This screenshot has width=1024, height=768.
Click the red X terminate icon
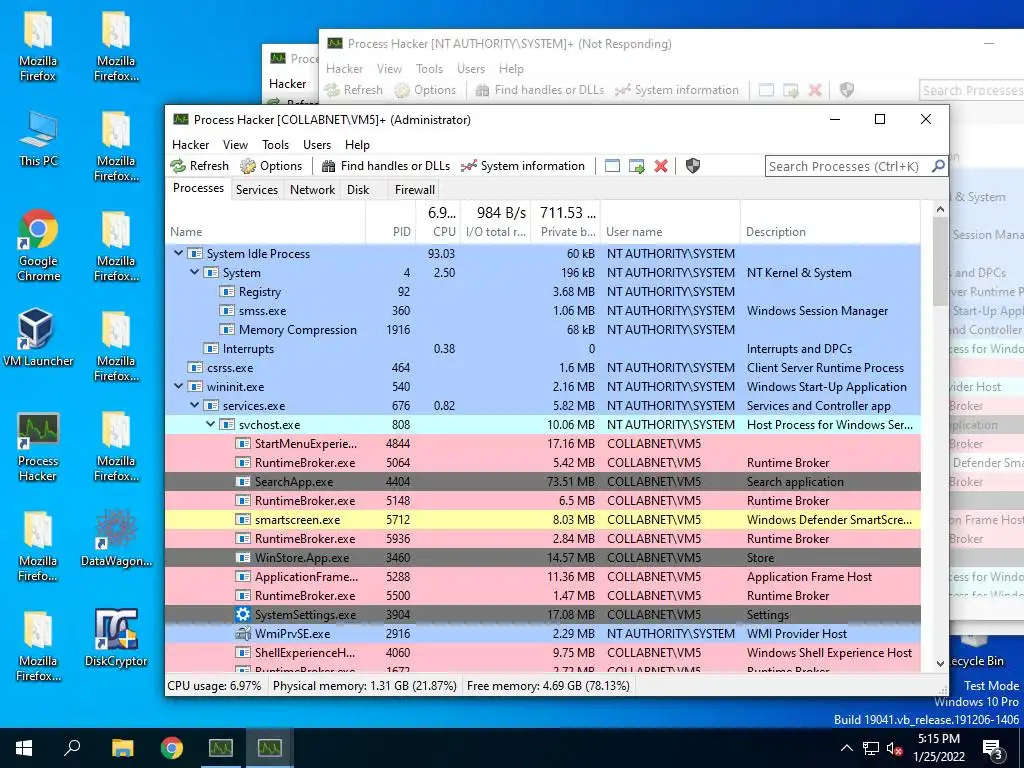[x=661, y=166]
